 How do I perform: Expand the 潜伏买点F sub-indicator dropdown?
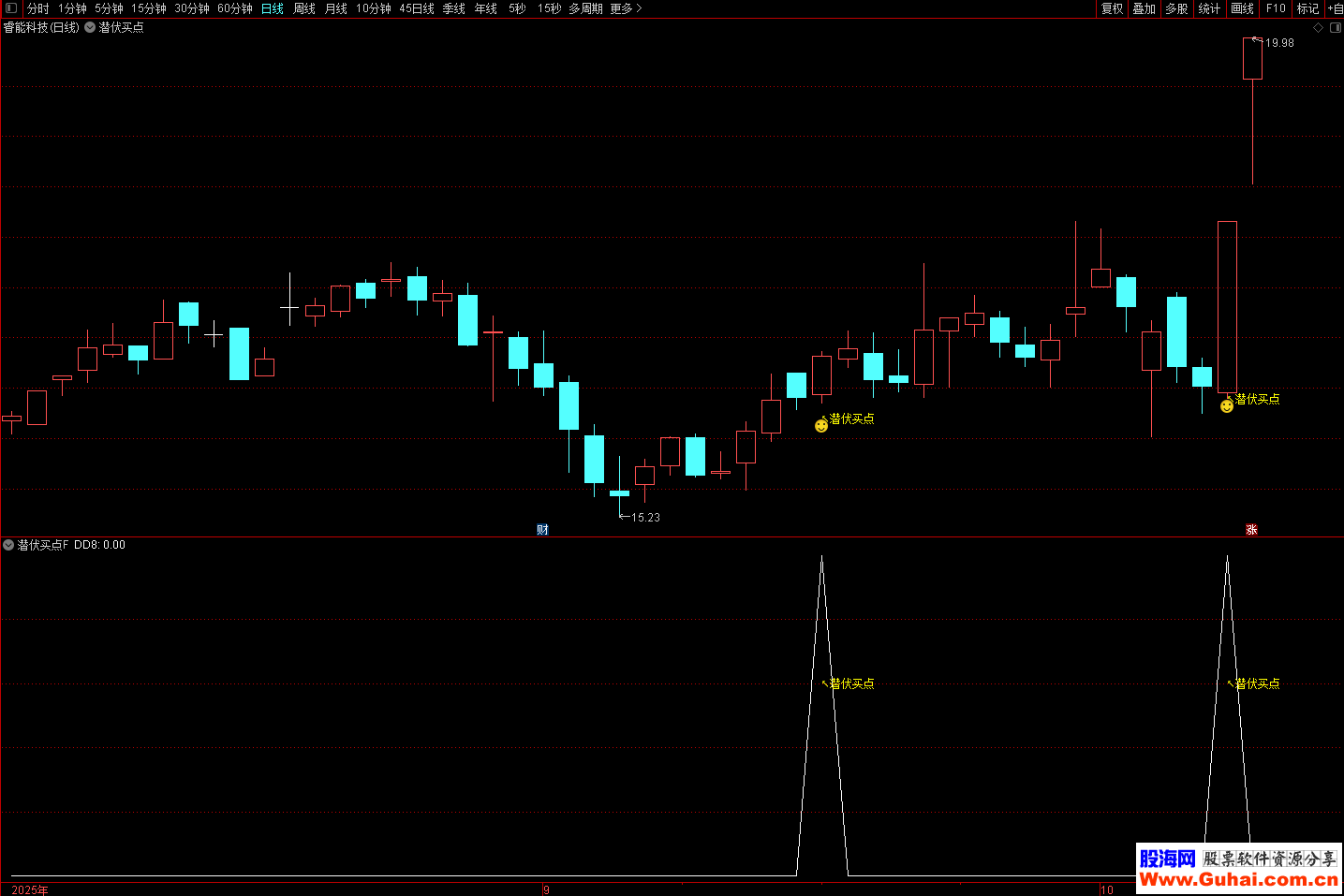8,545
